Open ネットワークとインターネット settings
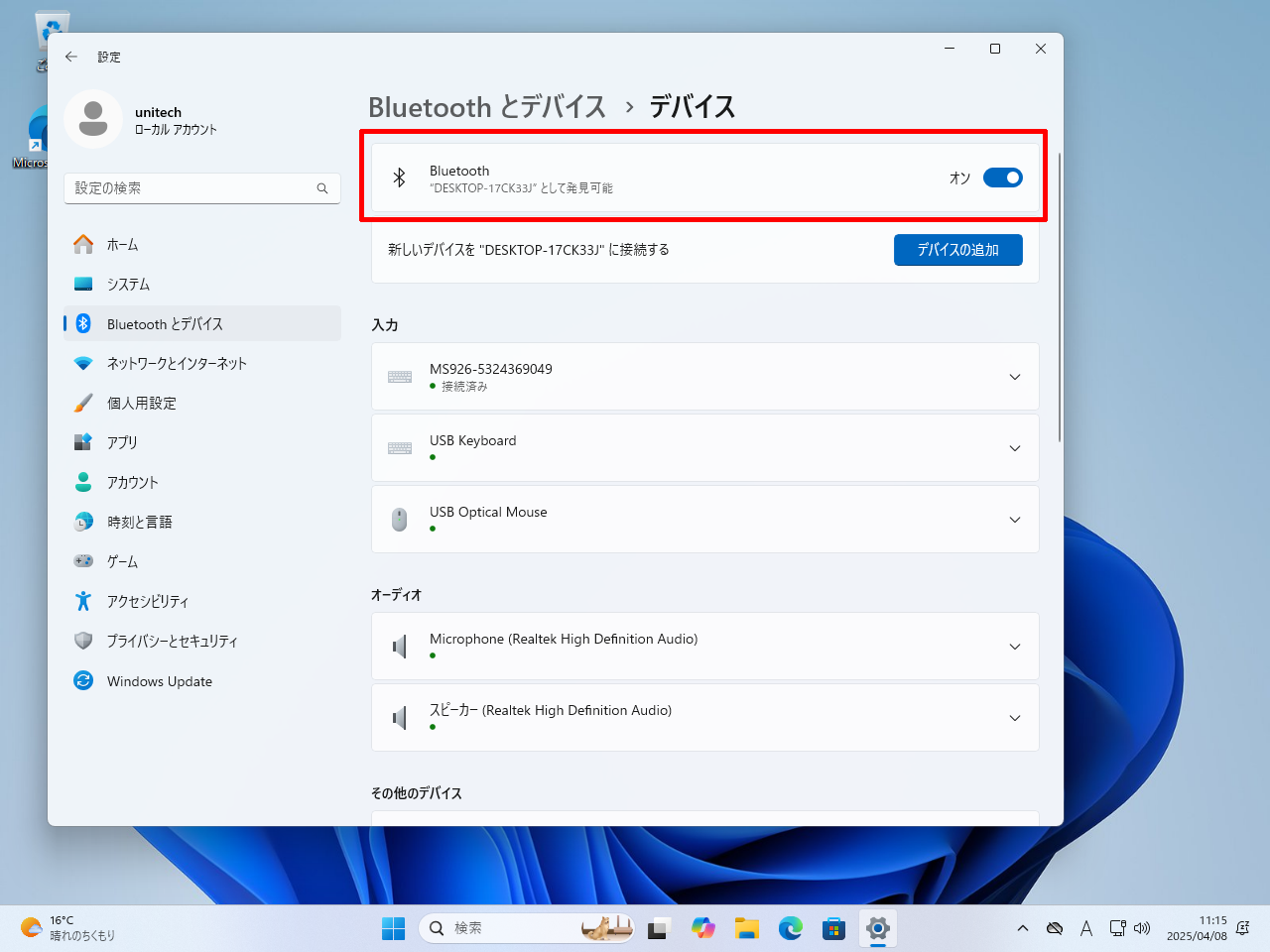Viewport: 1270px width, 952px height. (202, 363)
